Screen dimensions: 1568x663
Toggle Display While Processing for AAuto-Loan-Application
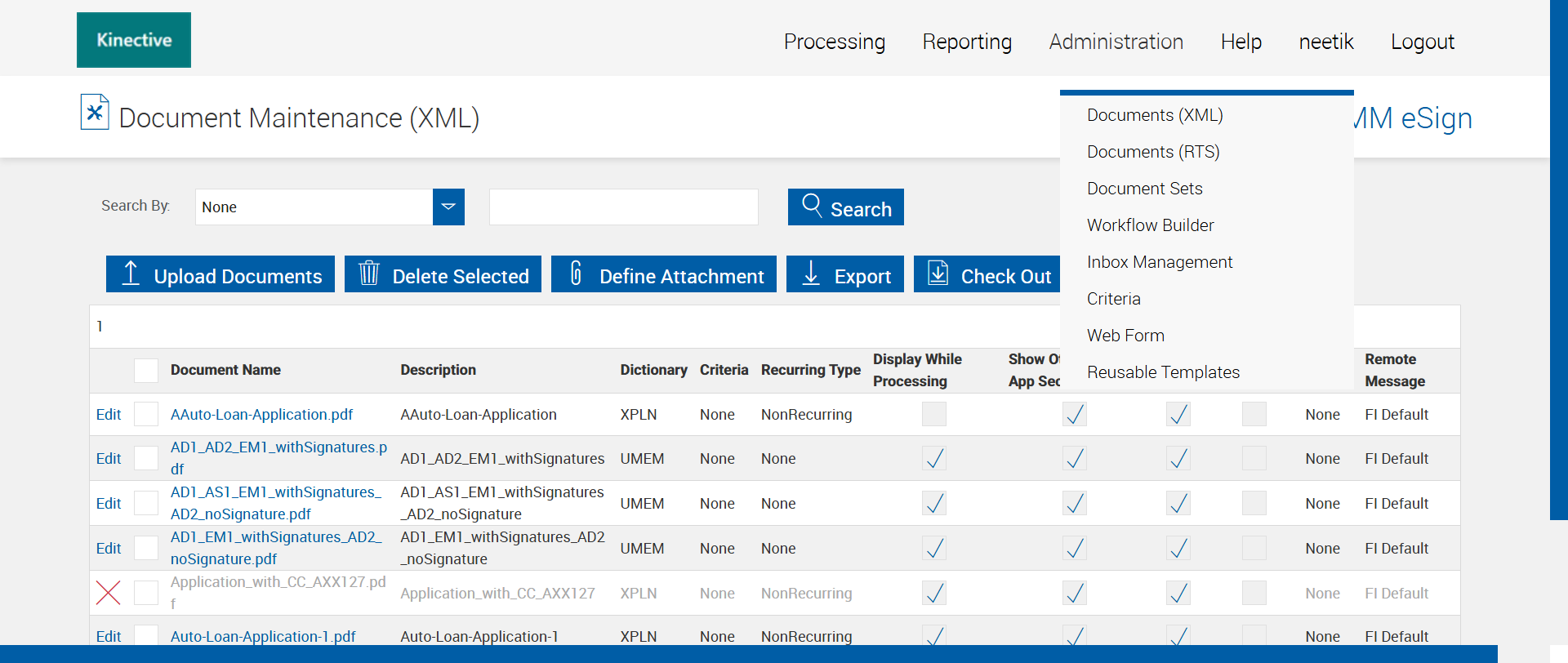tap(934, 415)
